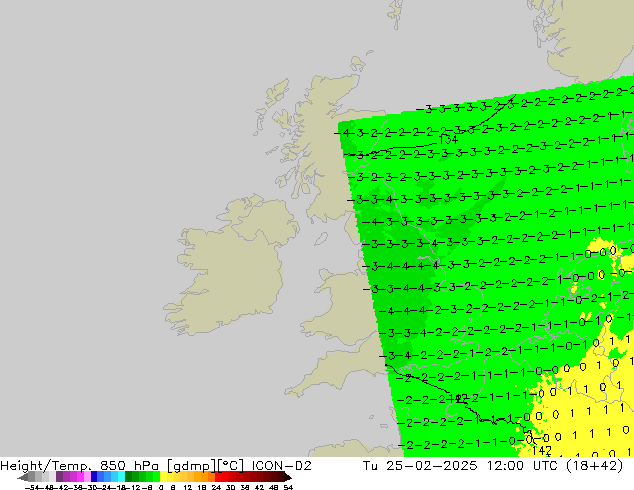Click the '12:00 UTC' time text
Image resolution: width=634 pixels, height=490 pixels.
coord(524,466)
